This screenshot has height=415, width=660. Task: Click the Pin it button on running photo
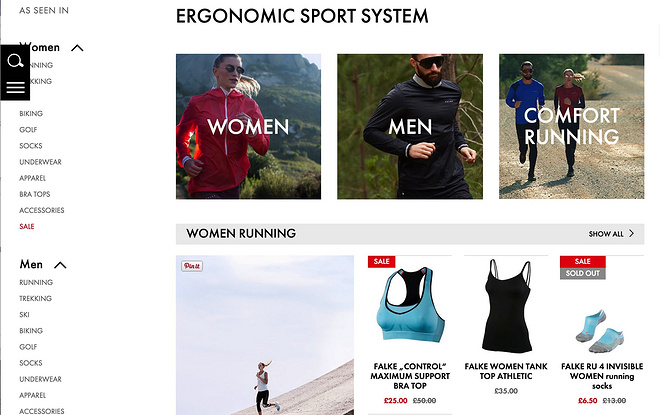tap(192, 266)
